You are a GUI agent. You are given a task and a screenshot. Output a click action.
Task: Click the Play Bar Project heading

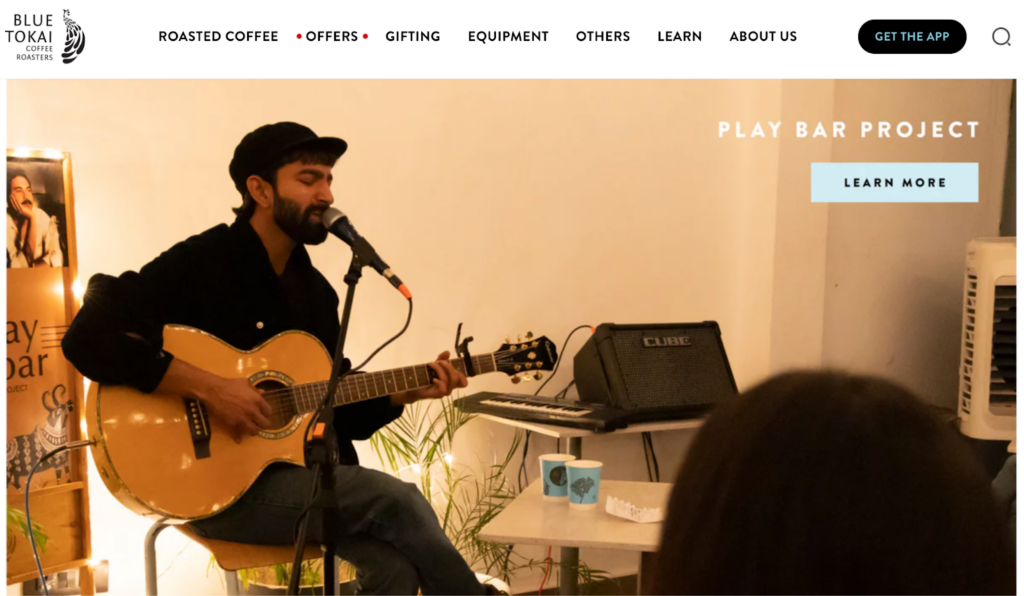[x=848, y=130]
